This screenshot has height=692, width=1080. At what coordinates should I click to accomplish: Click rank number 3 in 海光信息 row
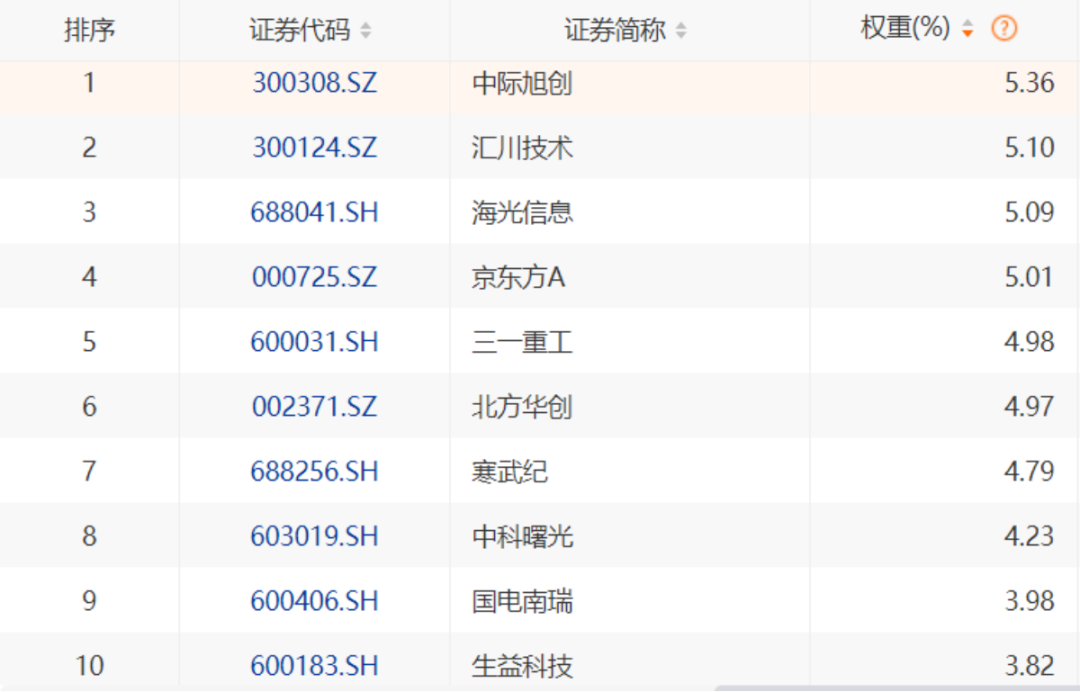[x=89, y=213]
